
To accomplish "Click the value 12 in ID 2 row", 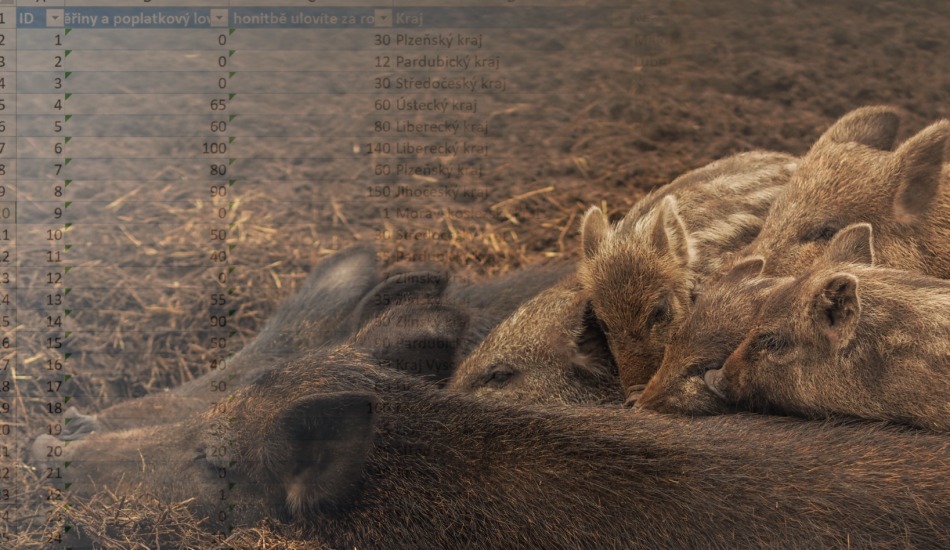I will point(382,62).
